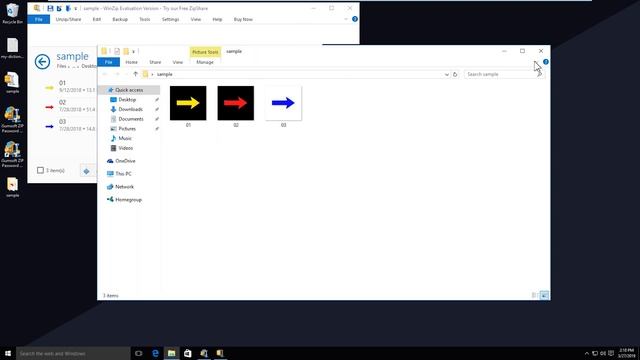The image size is (640, 360).
Task: Open Task View on the taskbar
Action: coord(139,353)
